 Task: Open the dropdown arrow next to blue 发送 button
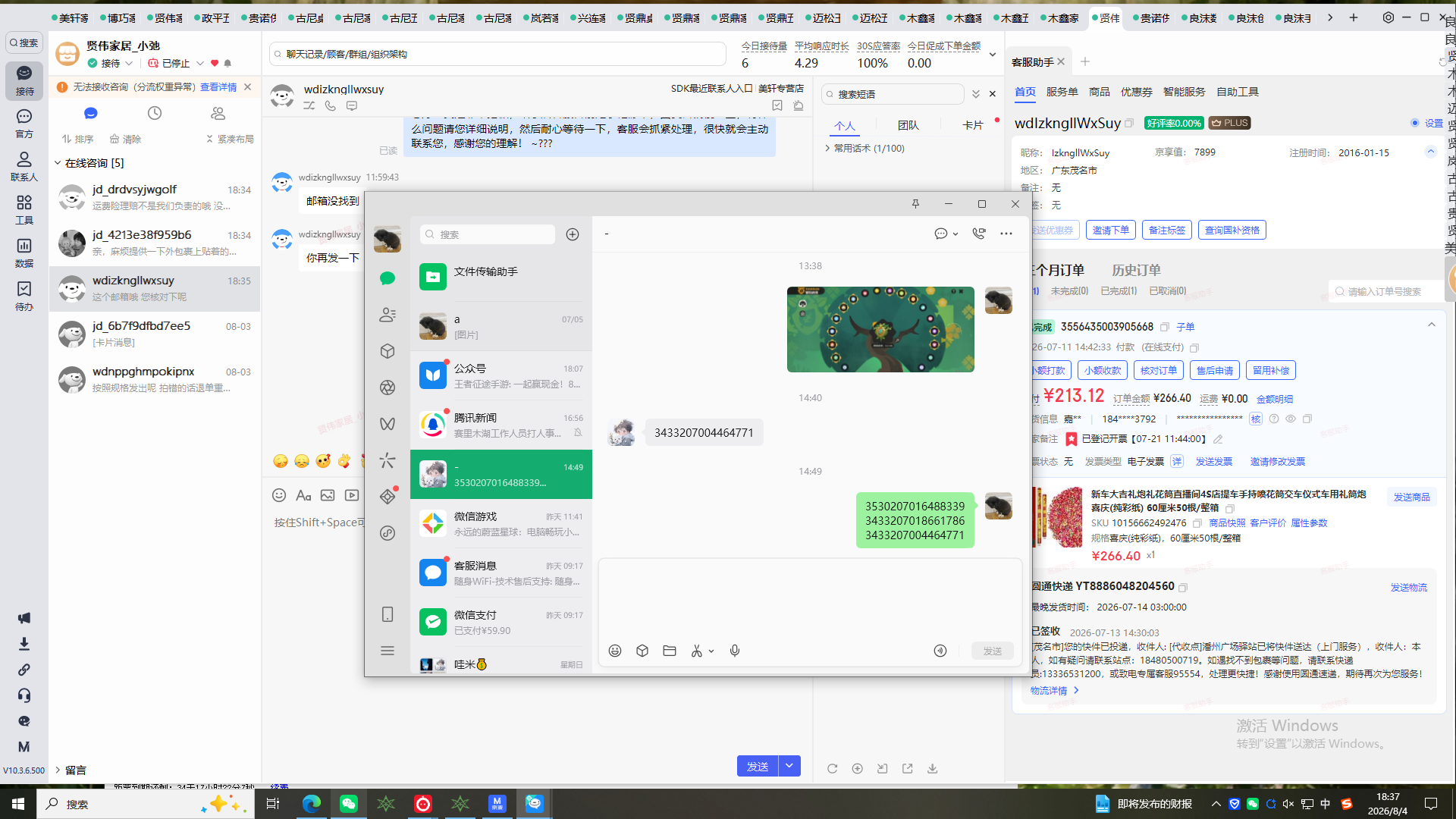pyautogui.click(x=789, y=766)
